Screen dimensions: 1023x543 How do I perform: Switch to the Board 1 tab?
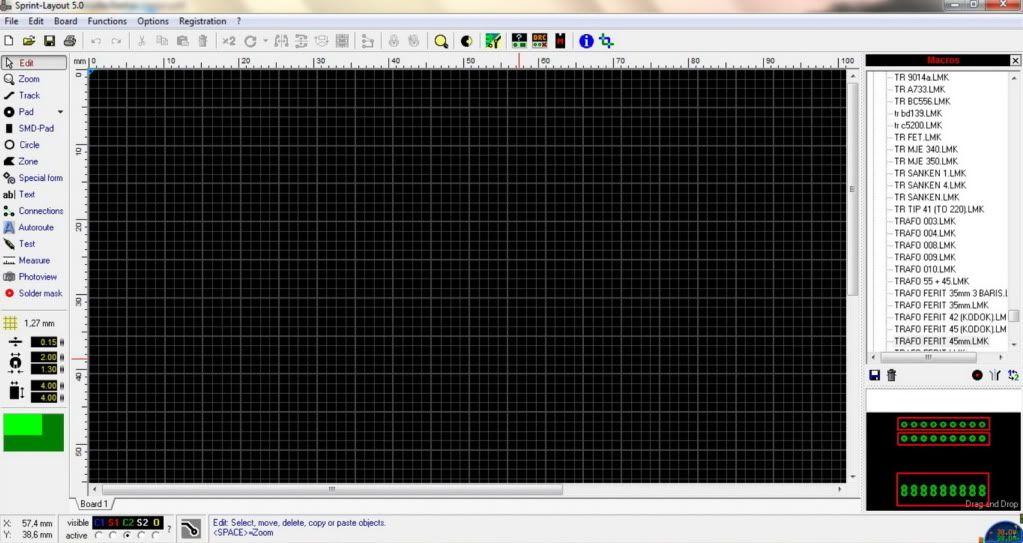94,504
